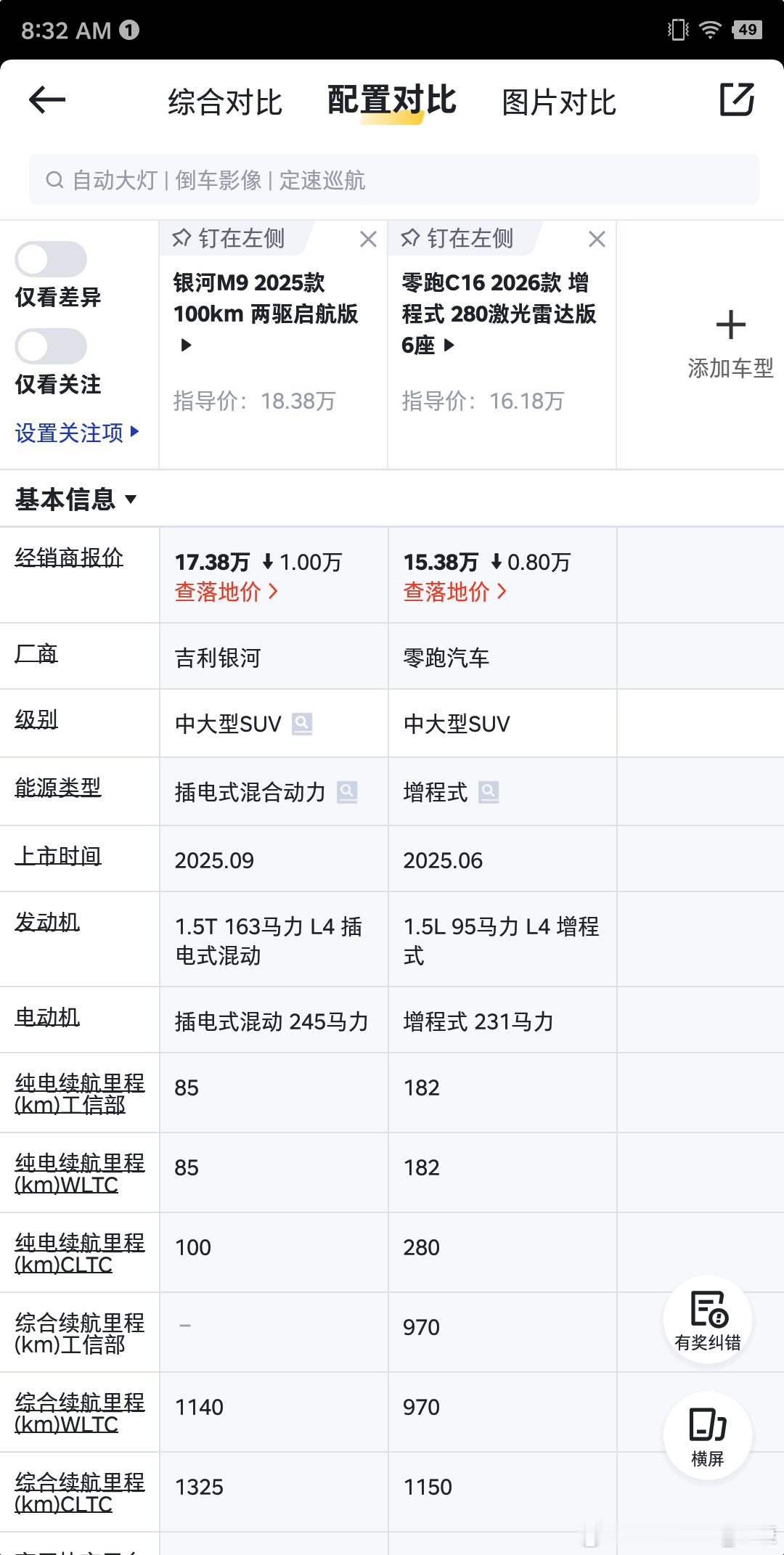Tap notification badge in status bar
The height and width of the screenshot is (1555, 784).
pyautogui.click(x=129, y=30)
